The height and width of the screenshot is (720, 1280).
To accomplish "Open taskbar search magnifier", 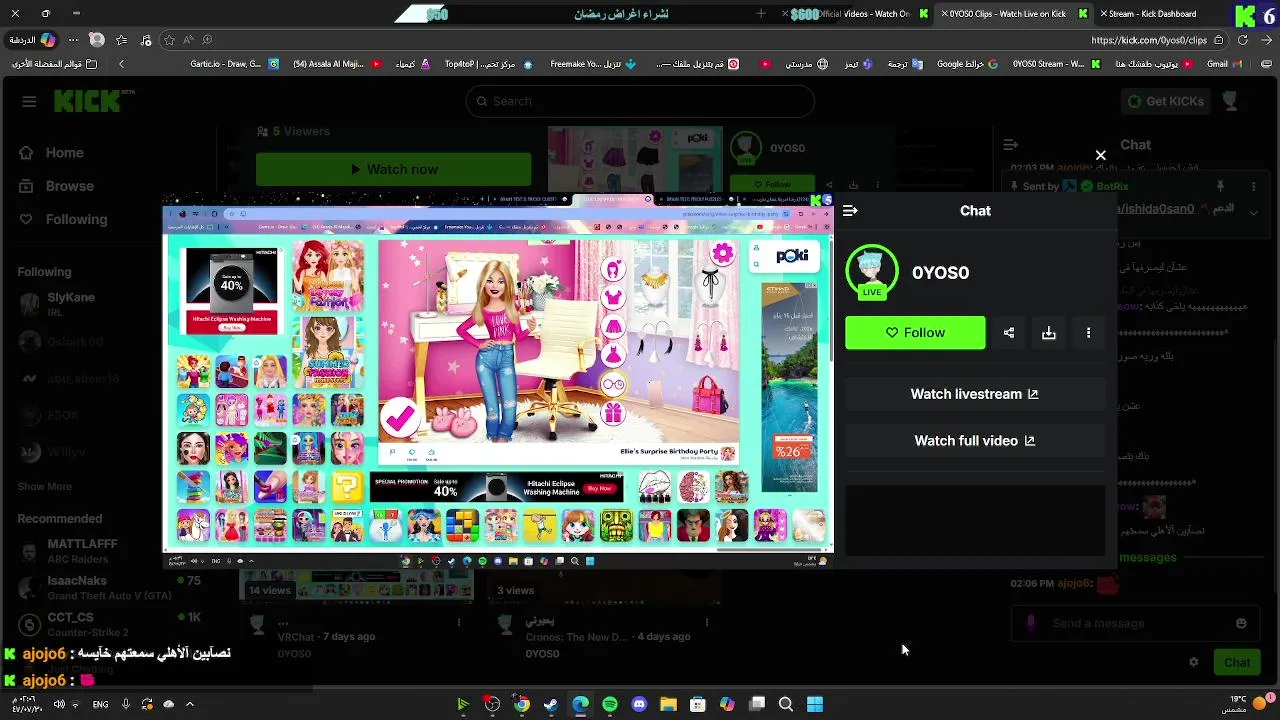I will click(x=786, y=704).
